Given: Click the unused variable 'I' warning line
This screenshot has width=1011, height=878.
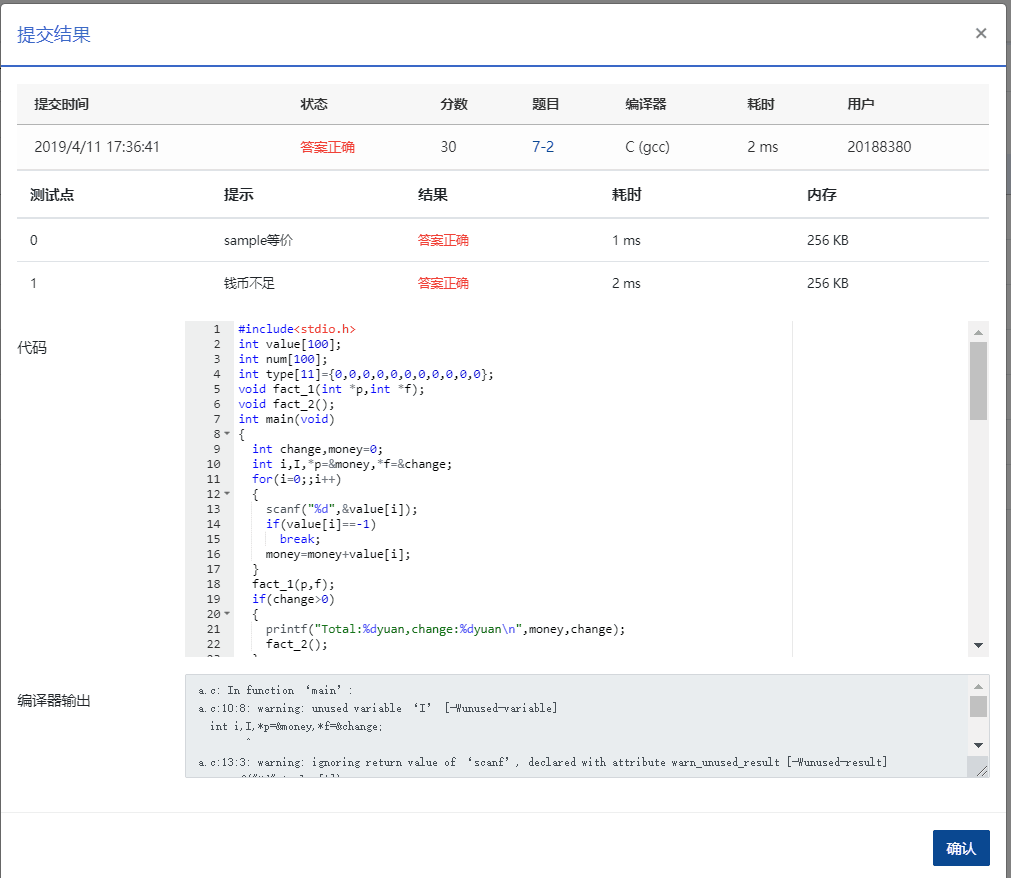Looking at the screenshot, I should pyautogui.click(x=377, y=708).
